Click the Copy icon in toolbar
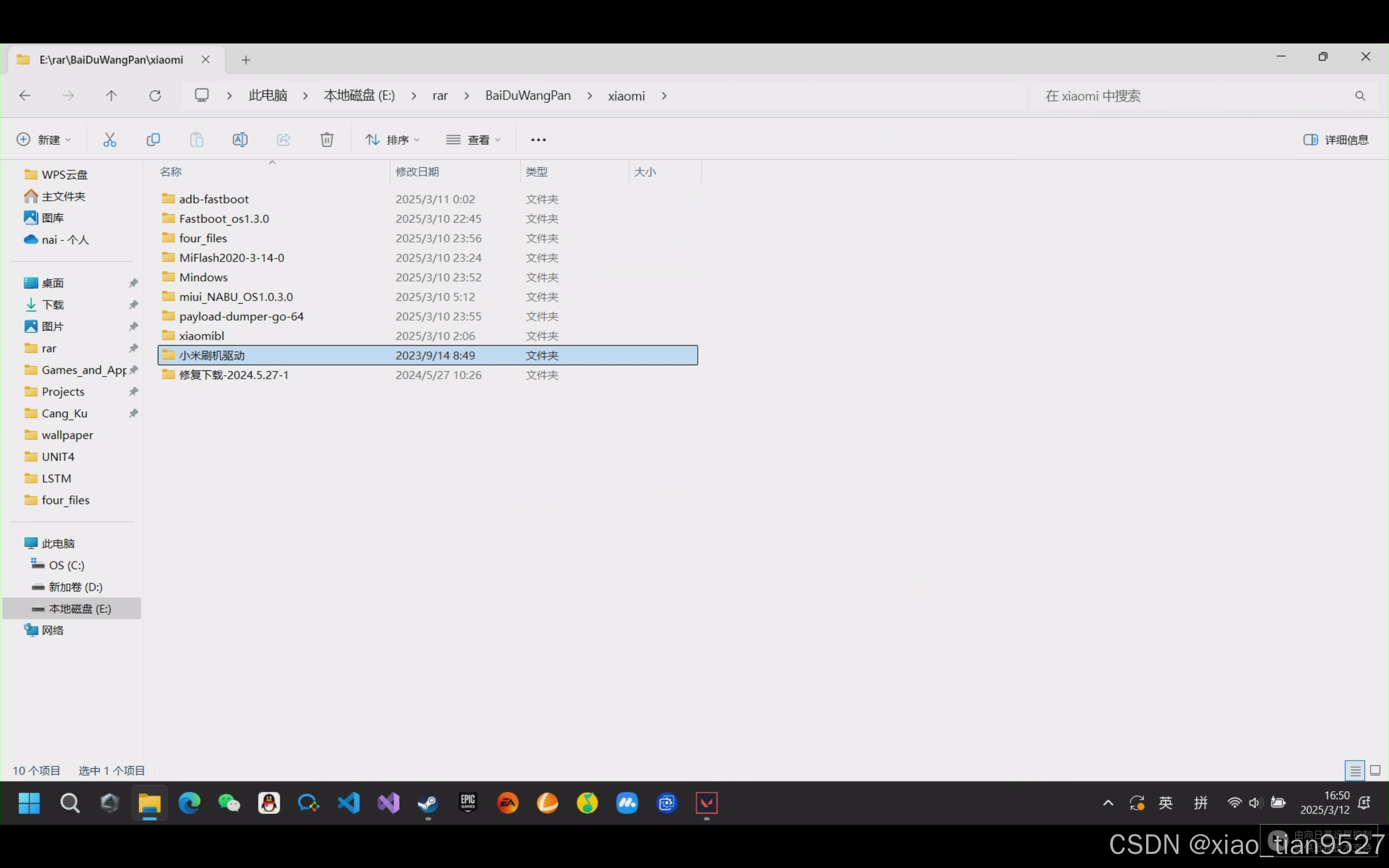Screen dimensions: 1389x868 tap(153, 139)
